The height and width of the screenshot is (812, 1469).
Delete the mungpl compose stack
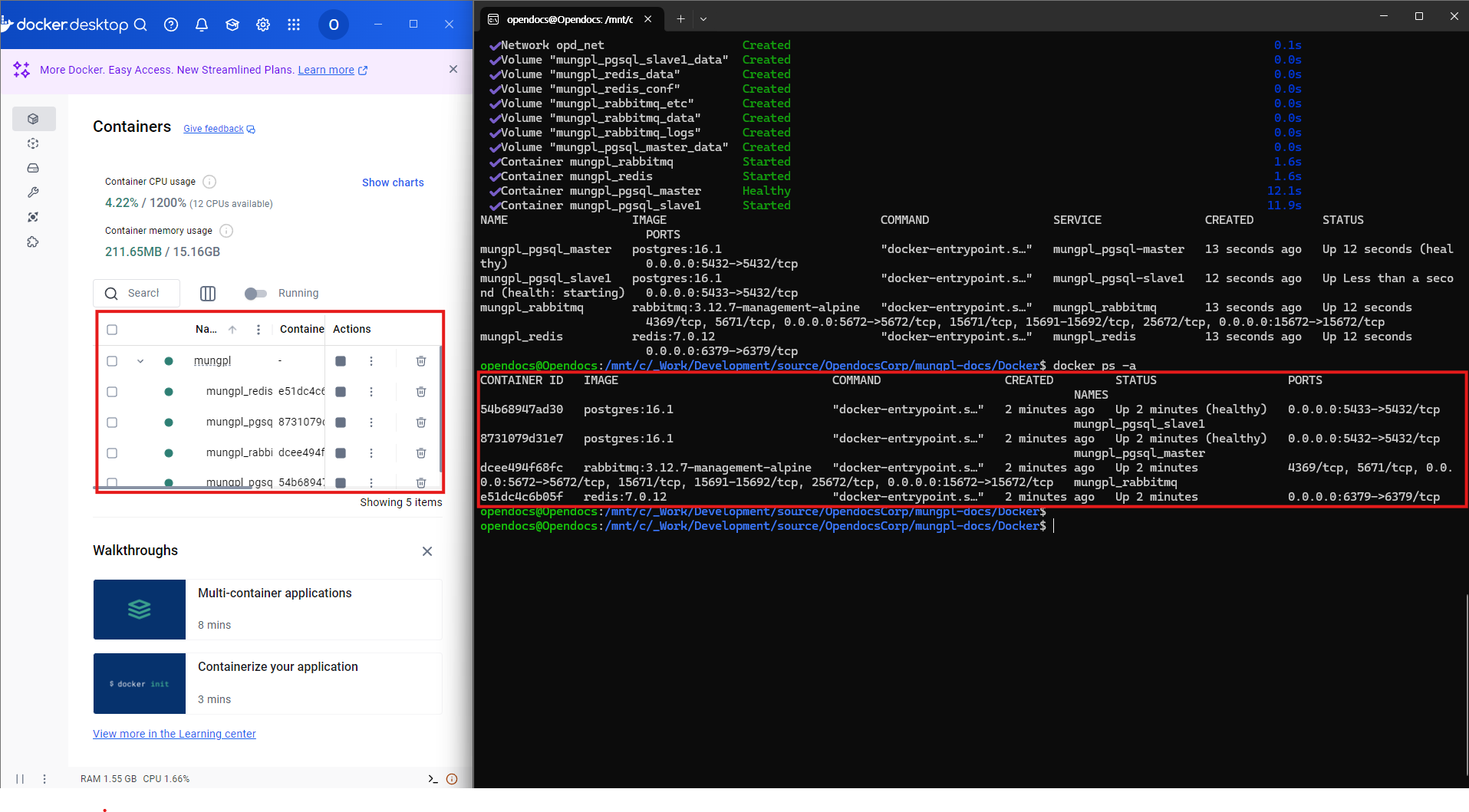[421, 361]
